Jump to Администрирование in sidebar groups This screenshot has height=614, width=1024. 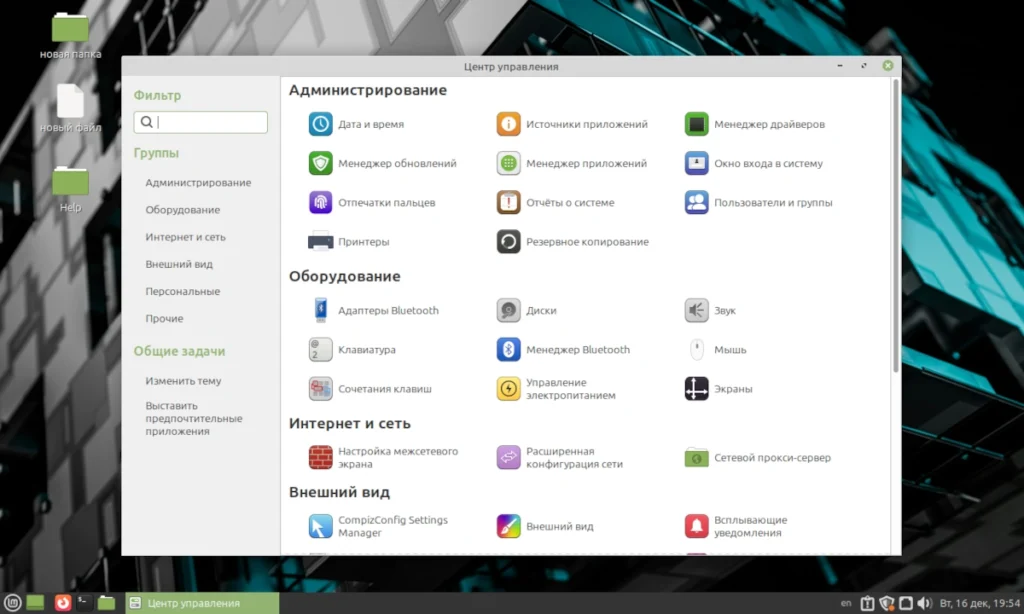(x=198, y=183)
